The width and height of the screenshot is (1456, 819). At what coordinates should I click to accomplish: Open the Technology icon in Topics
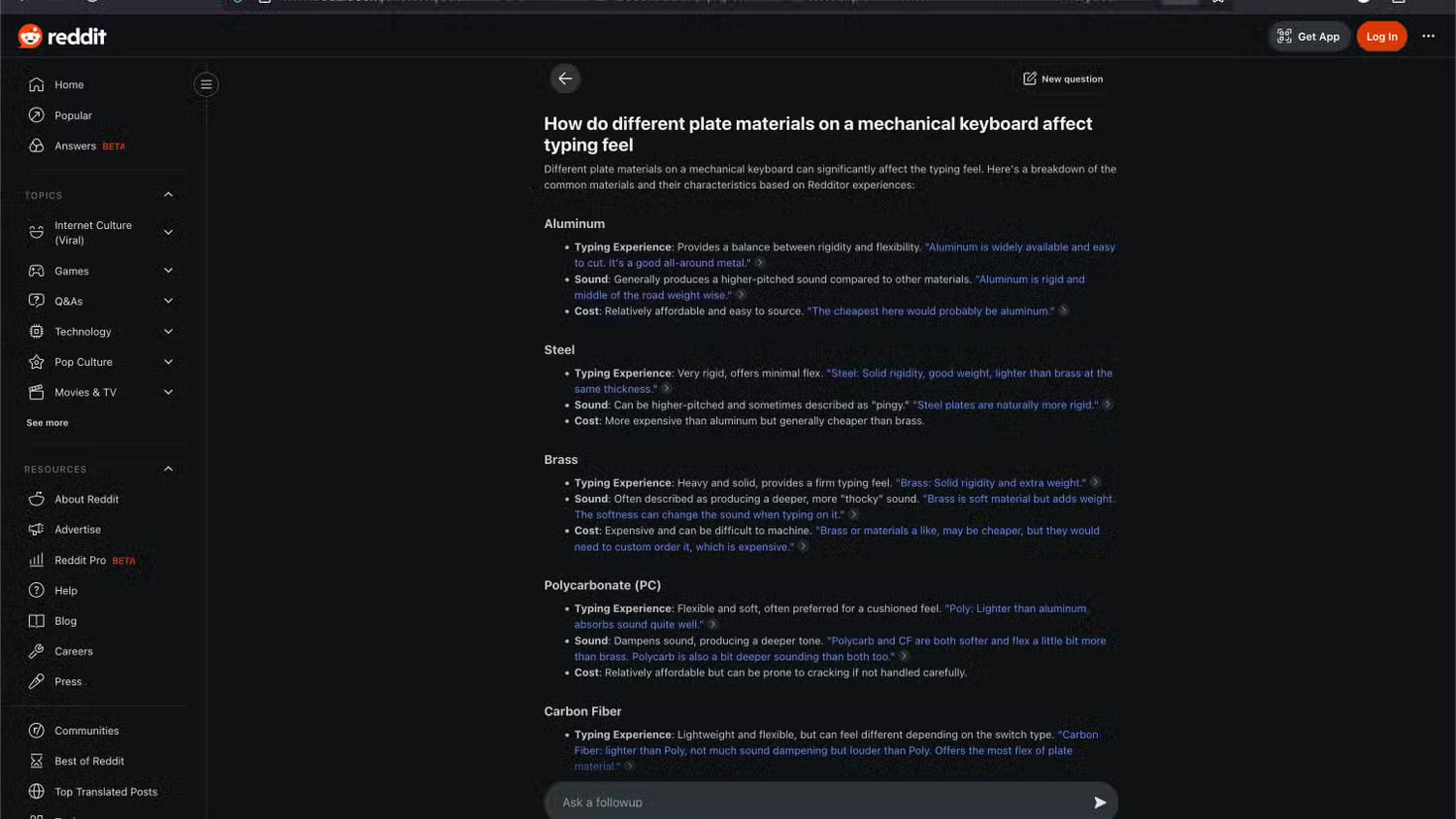36,331
